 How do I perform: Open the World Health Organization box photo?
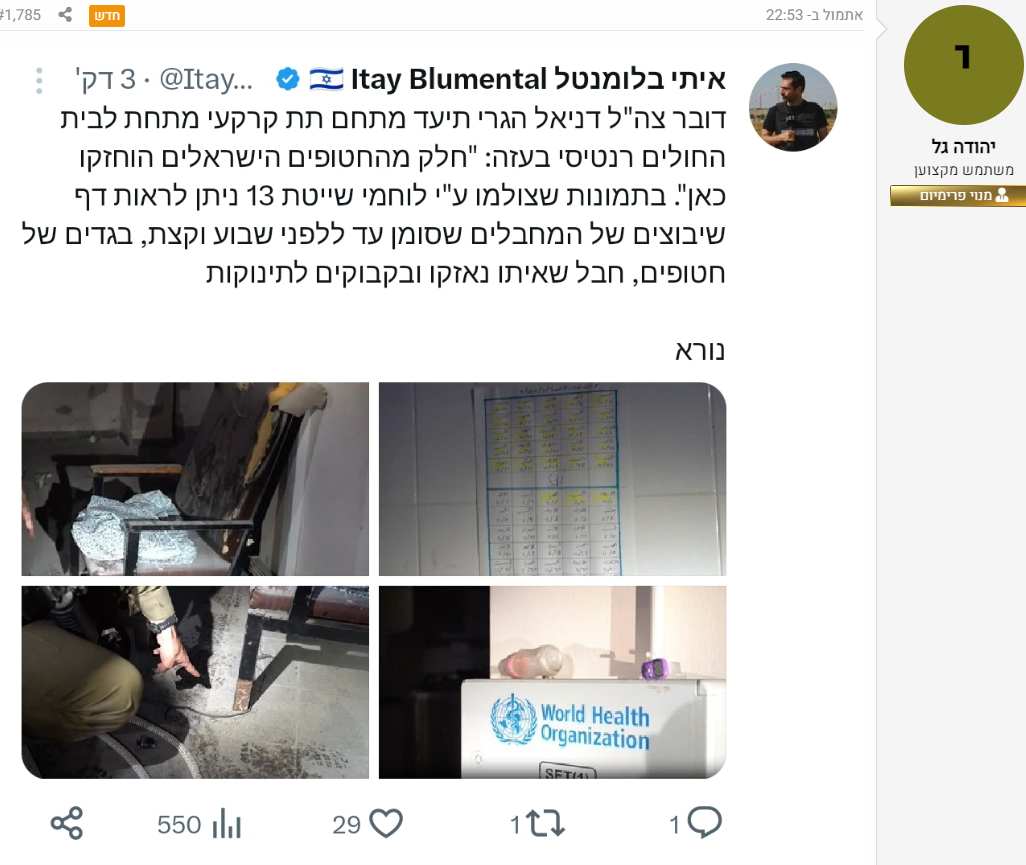tap(552, 682)
